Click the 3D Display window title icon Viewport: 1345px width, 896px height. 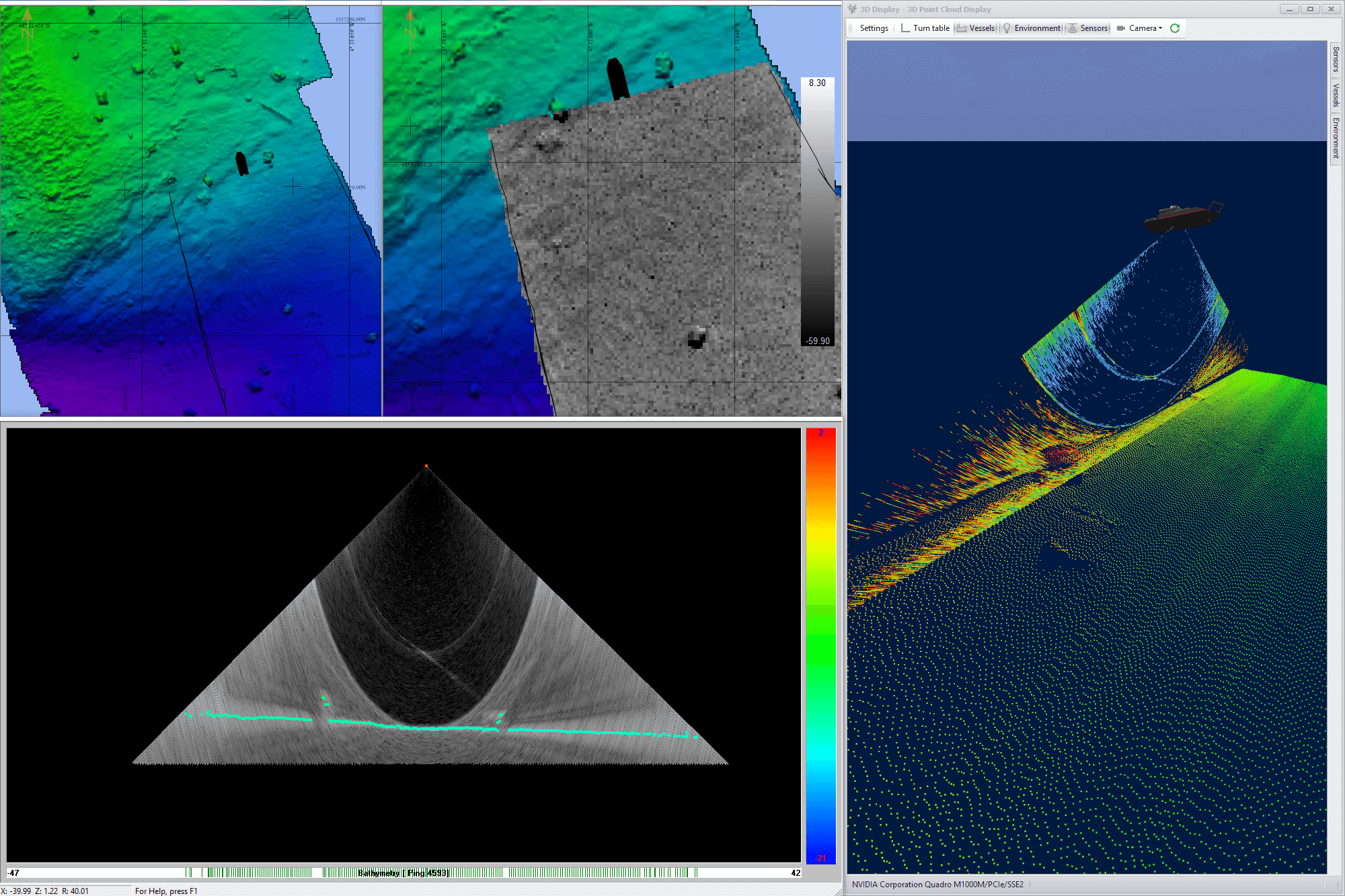[853, 9]
